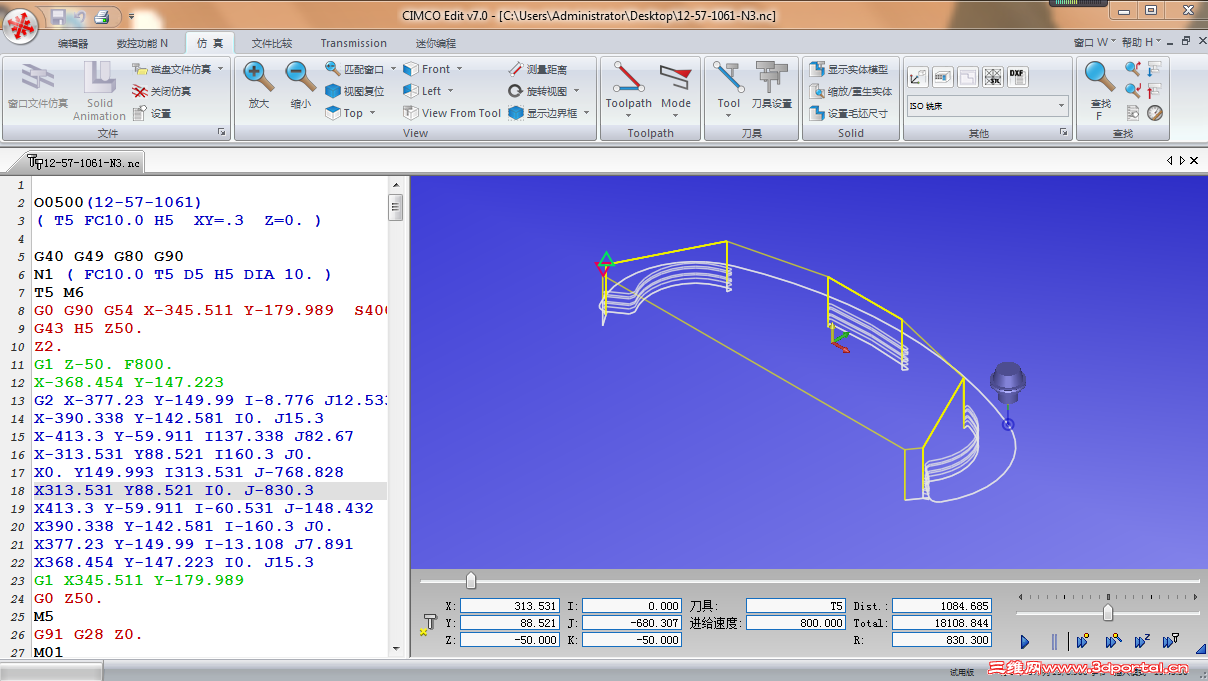This screenshot has height=681, width=1208.
Task: Open the Transmission ribbon tab
Action: click(x=353, y=43)
